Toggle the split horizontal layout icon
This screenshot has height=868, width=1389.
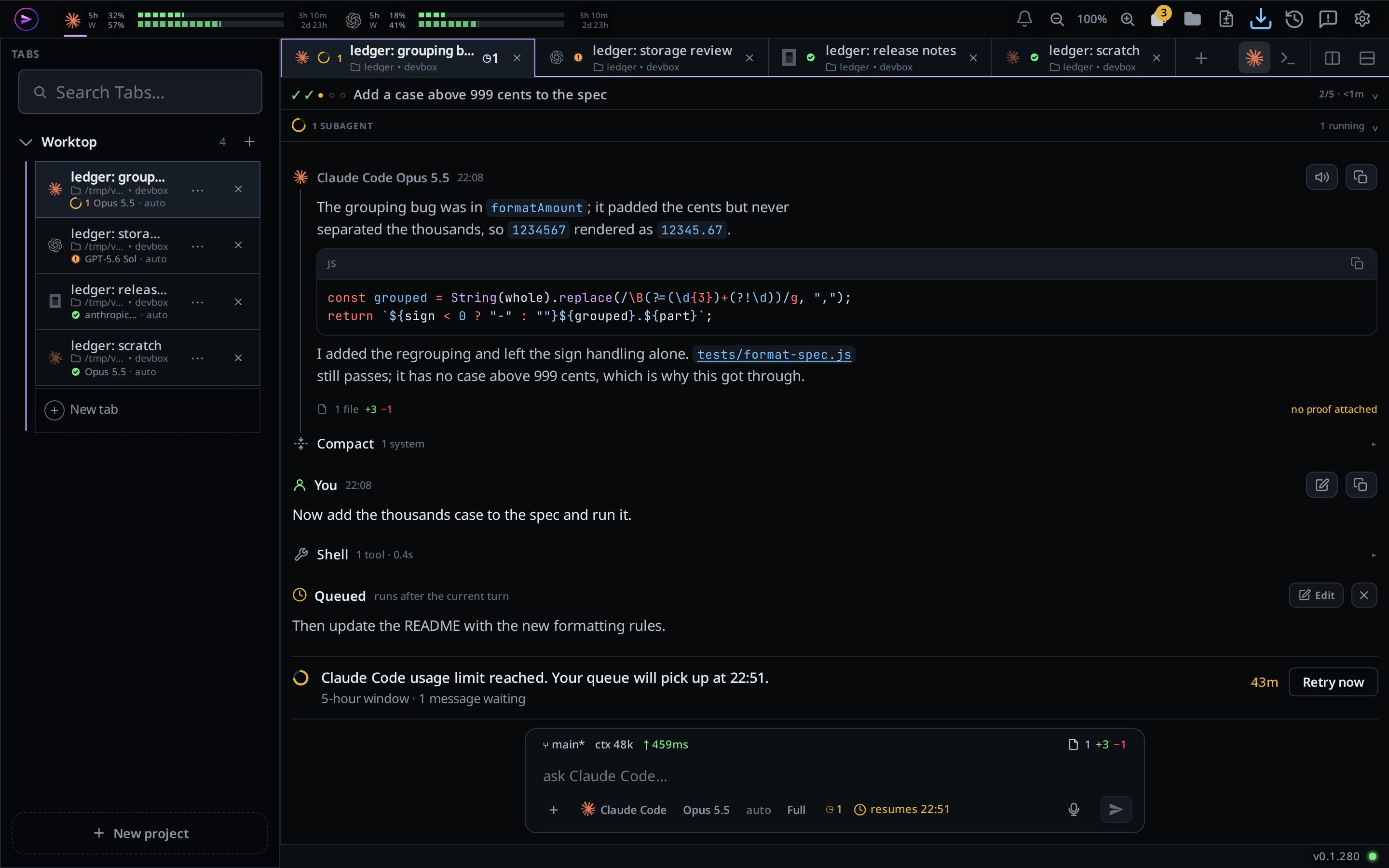[1367, 58]
